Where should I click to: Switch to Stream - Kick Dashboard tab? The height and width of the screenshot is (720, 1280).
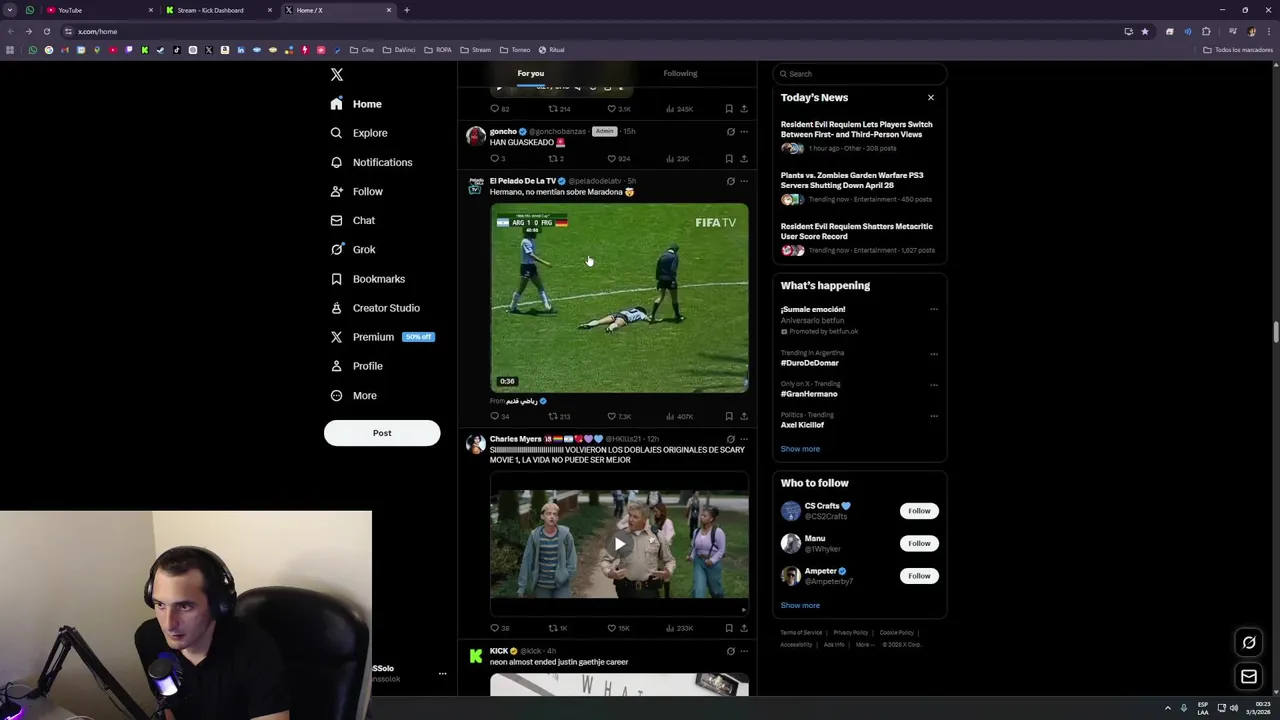[x=218, y=10]
